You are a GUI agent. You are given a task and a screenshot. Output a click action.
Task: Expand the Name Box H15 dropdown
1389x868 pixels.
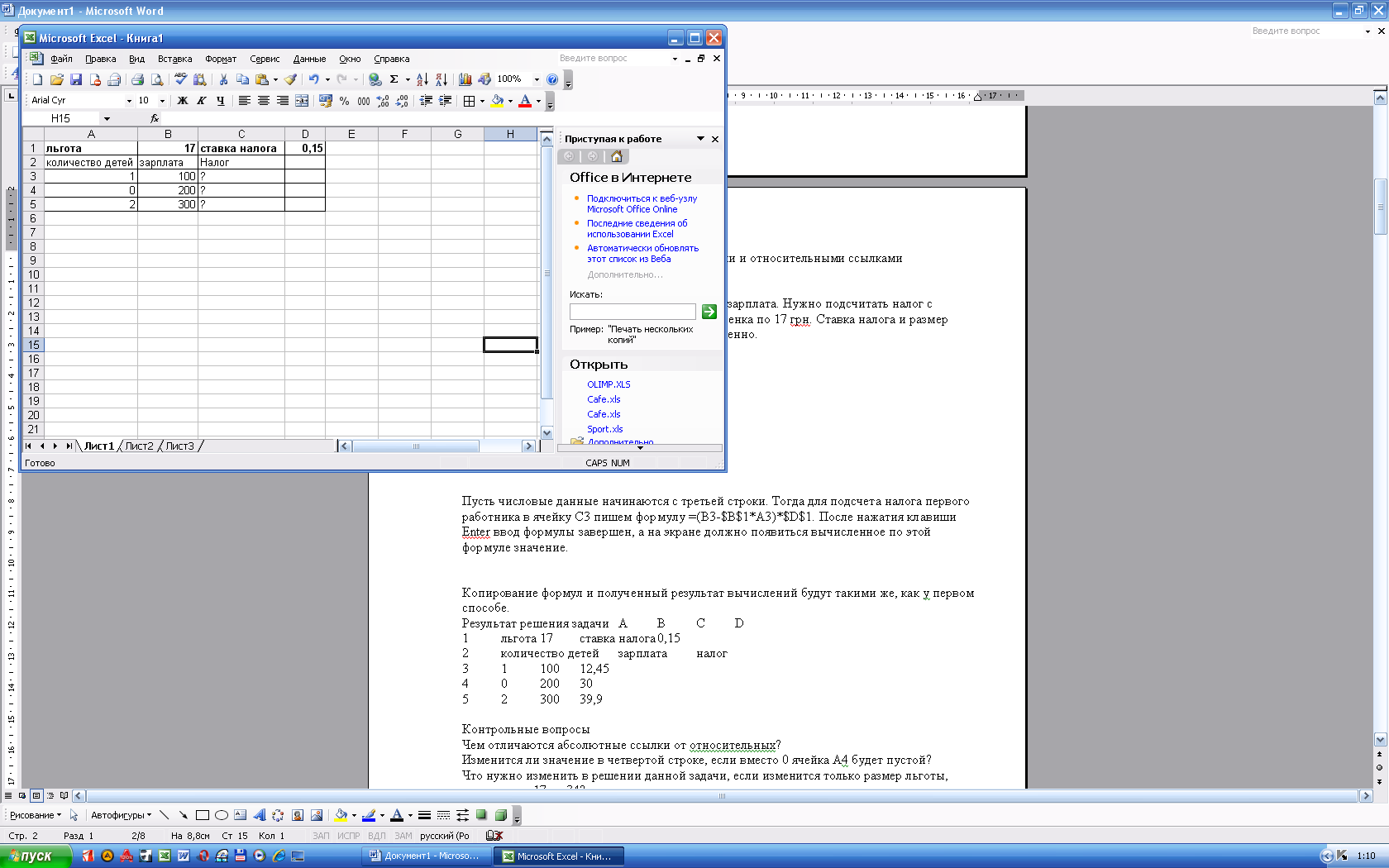click(107, 118)
